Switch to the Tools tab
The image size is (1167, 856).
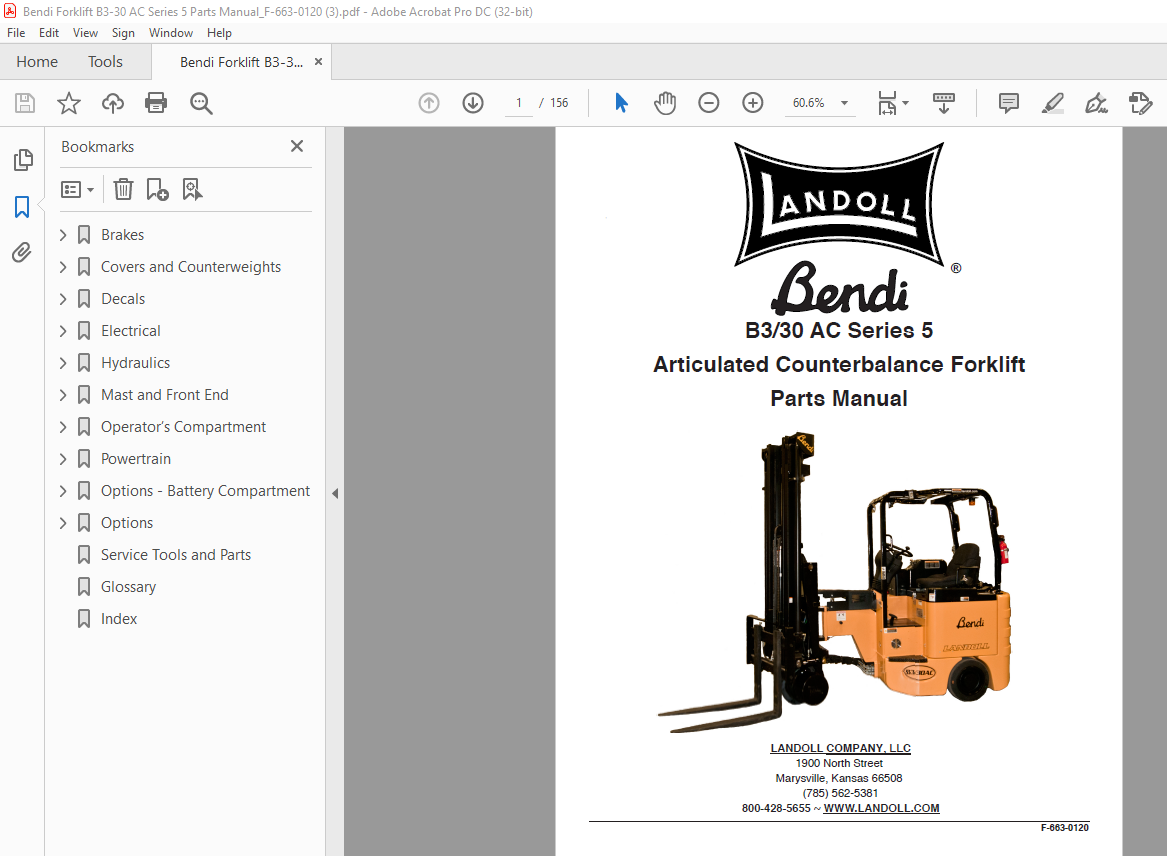point(105,62)
